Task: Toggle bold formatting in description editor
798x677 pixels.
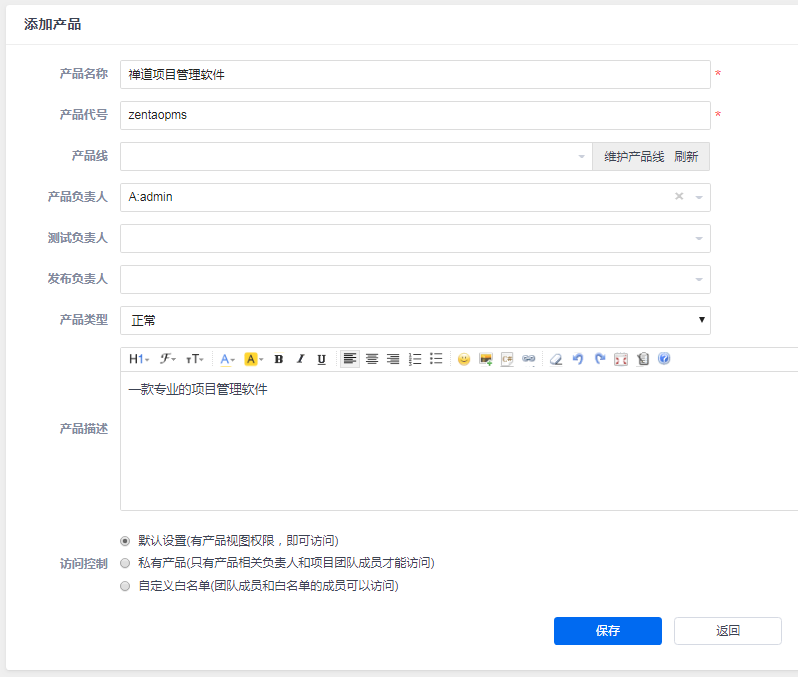Action: coord(278,359)
